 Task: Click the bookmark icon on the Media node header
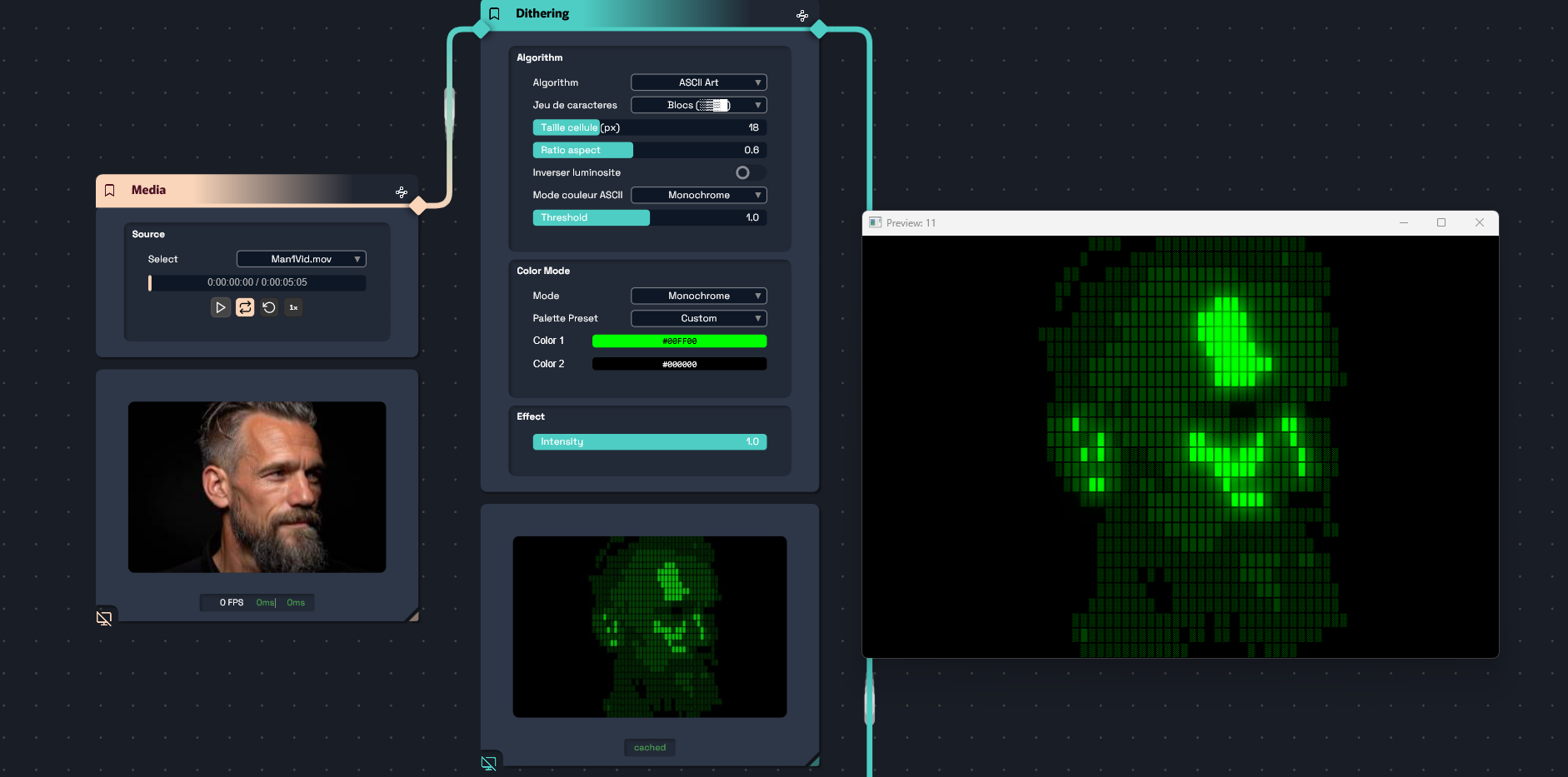(109, 190)
